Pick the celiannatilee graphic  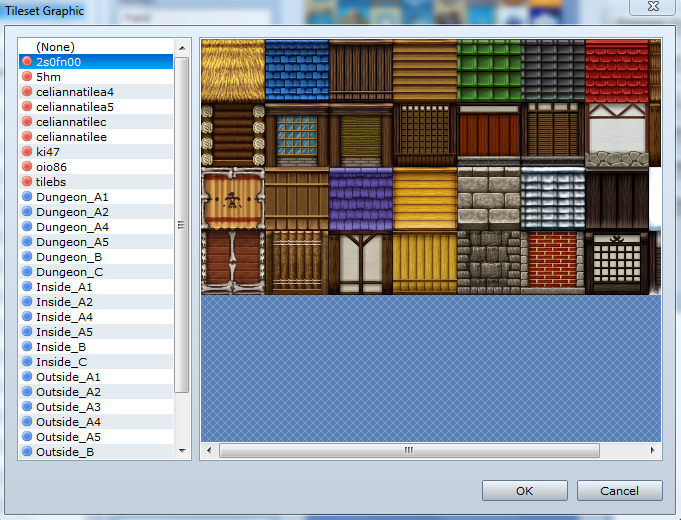(96, 137)
